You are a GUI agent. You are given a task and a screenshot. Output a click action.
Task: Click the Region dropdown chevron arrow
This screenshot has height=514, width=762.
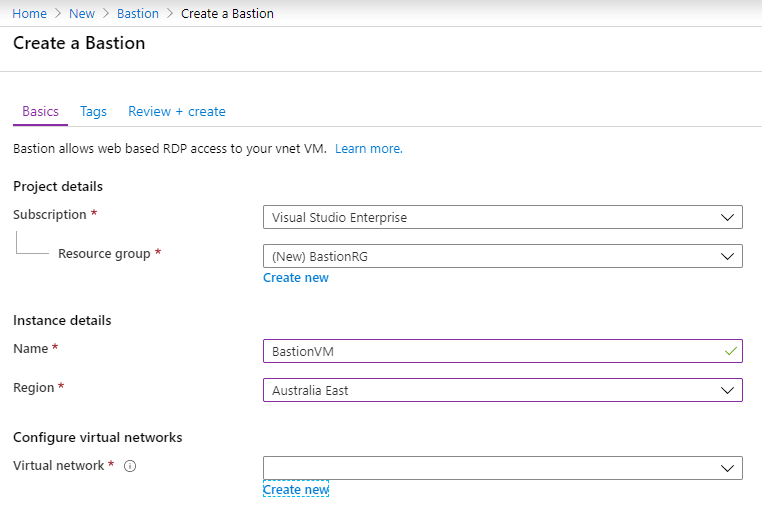(727, 391)
